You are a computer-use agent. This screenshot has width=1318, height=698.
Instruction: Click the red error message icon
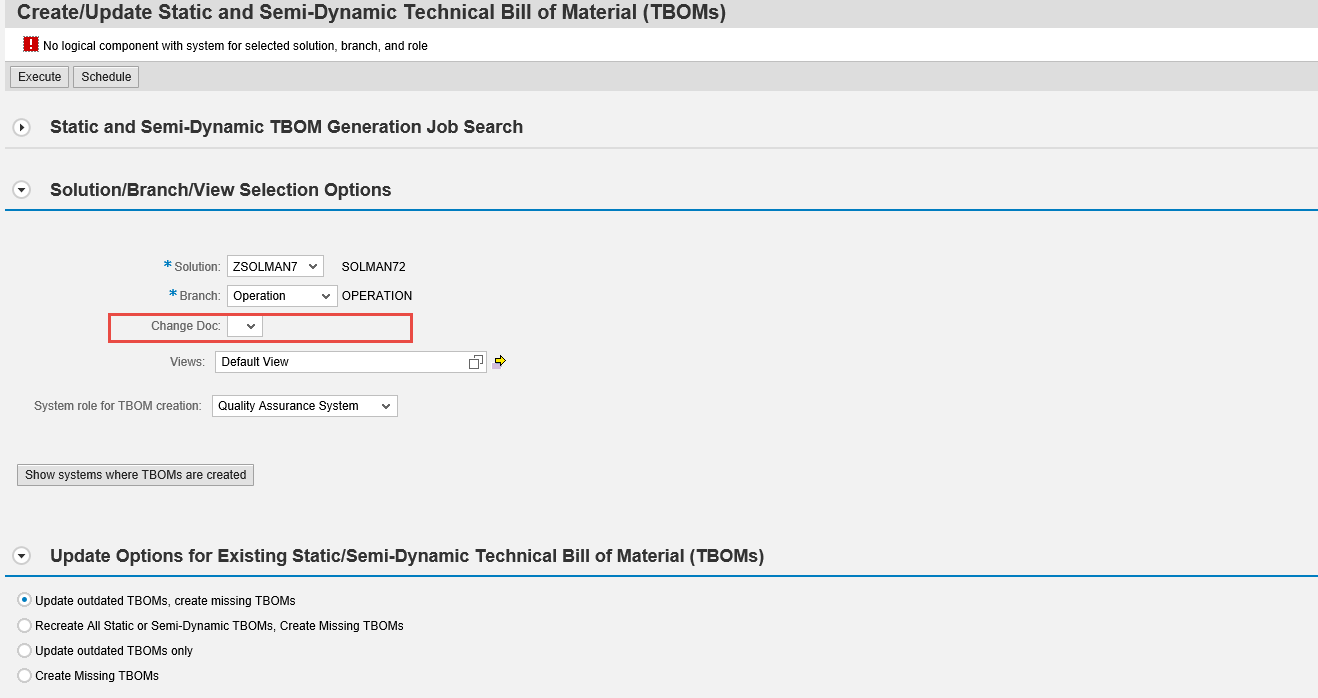pyautogui.click(x=31, y=45)
